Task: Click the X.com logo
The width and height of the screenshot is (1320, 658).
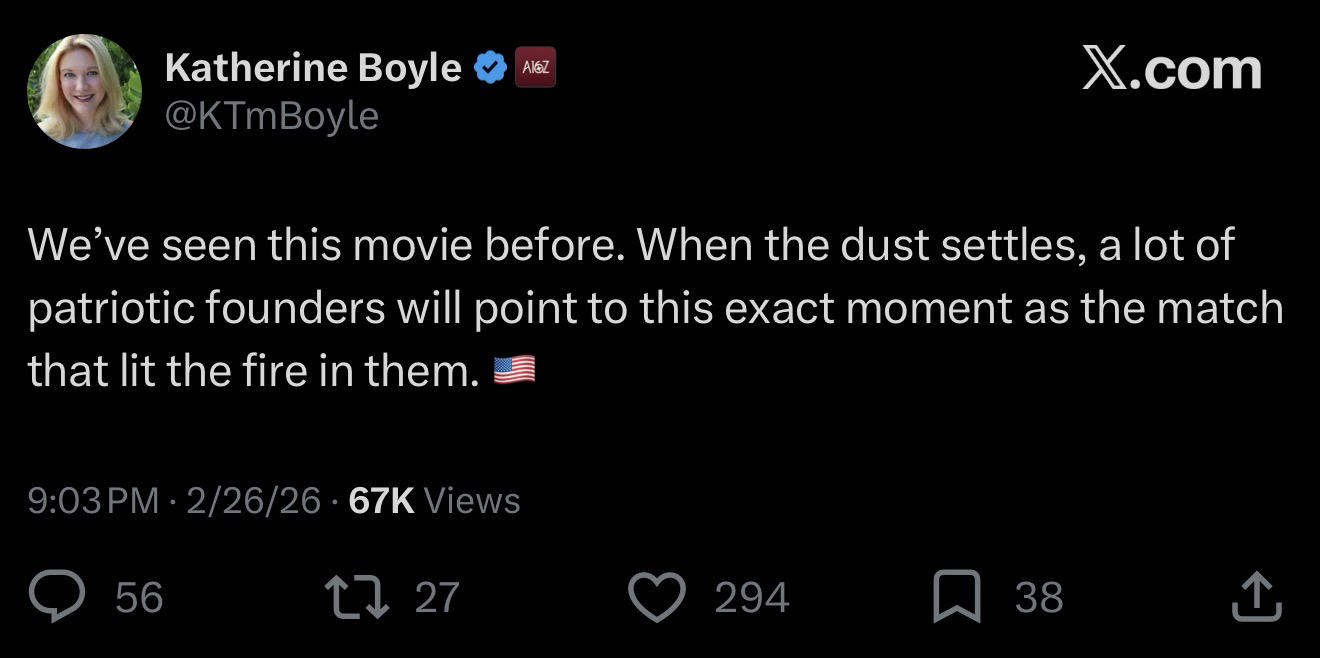Action: click(1171, 69)
